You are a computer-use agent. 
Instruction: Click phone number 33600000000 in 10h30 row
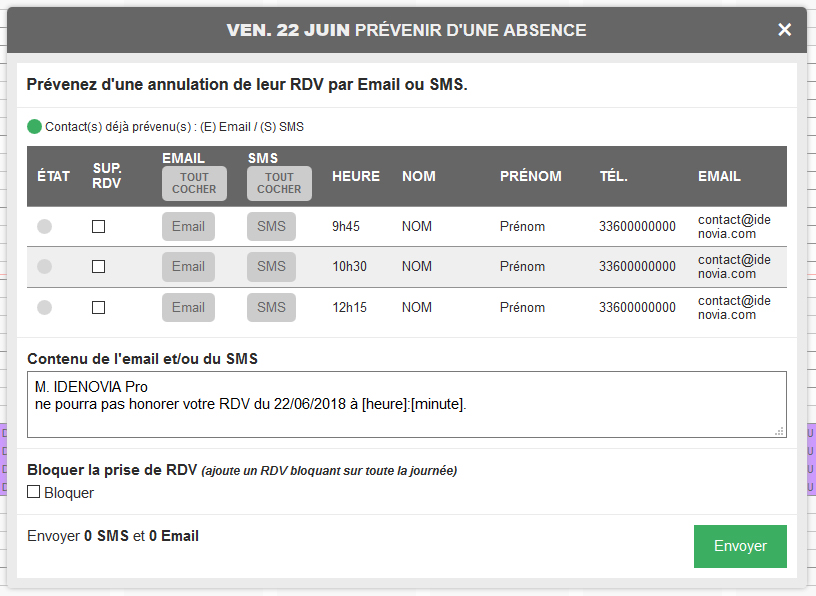(x=638, y=267)
